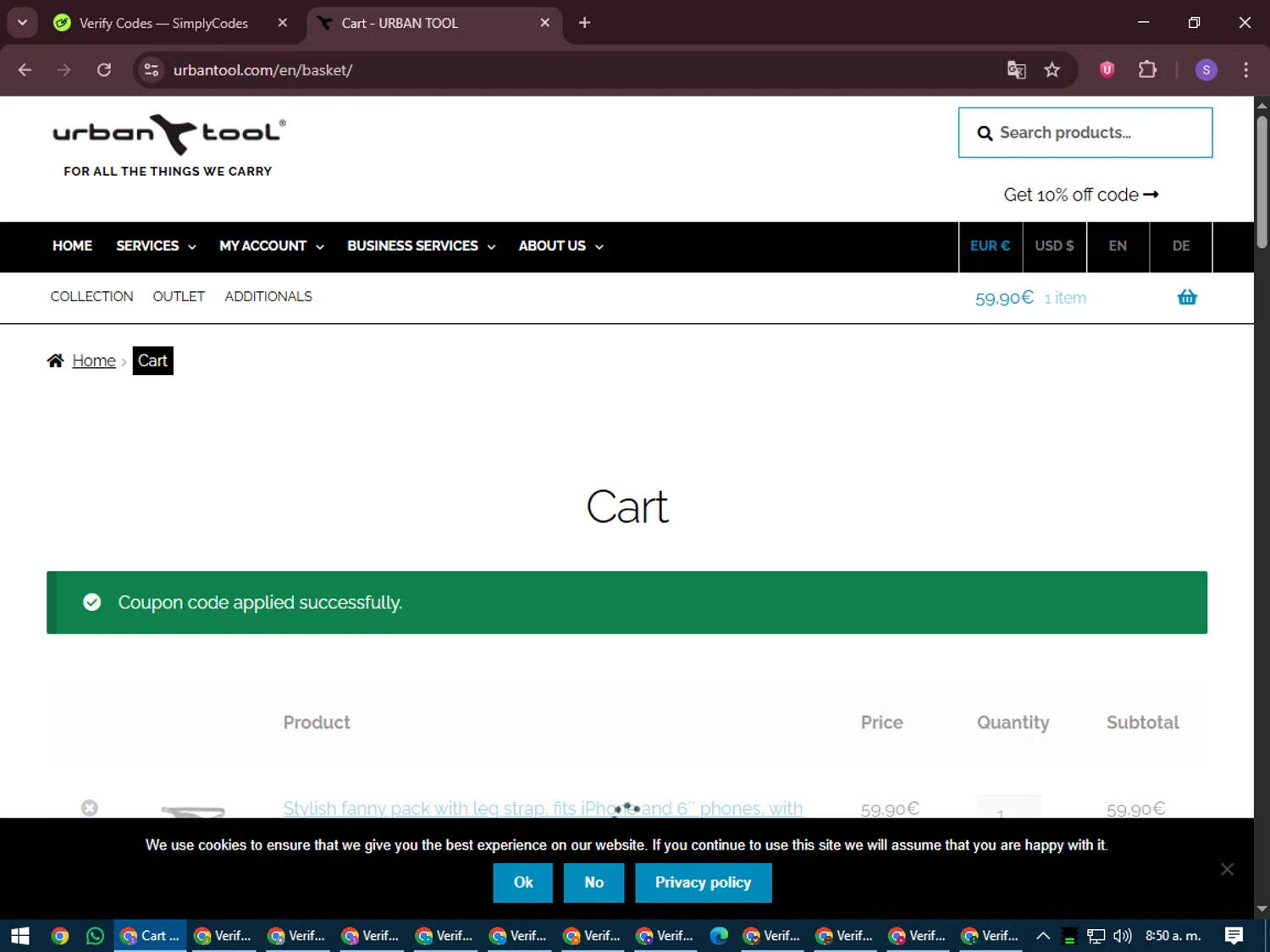
Task: Close the Verify Codes SimplyCodes tab
Action: pyautogui.click(x=283, y=23)
